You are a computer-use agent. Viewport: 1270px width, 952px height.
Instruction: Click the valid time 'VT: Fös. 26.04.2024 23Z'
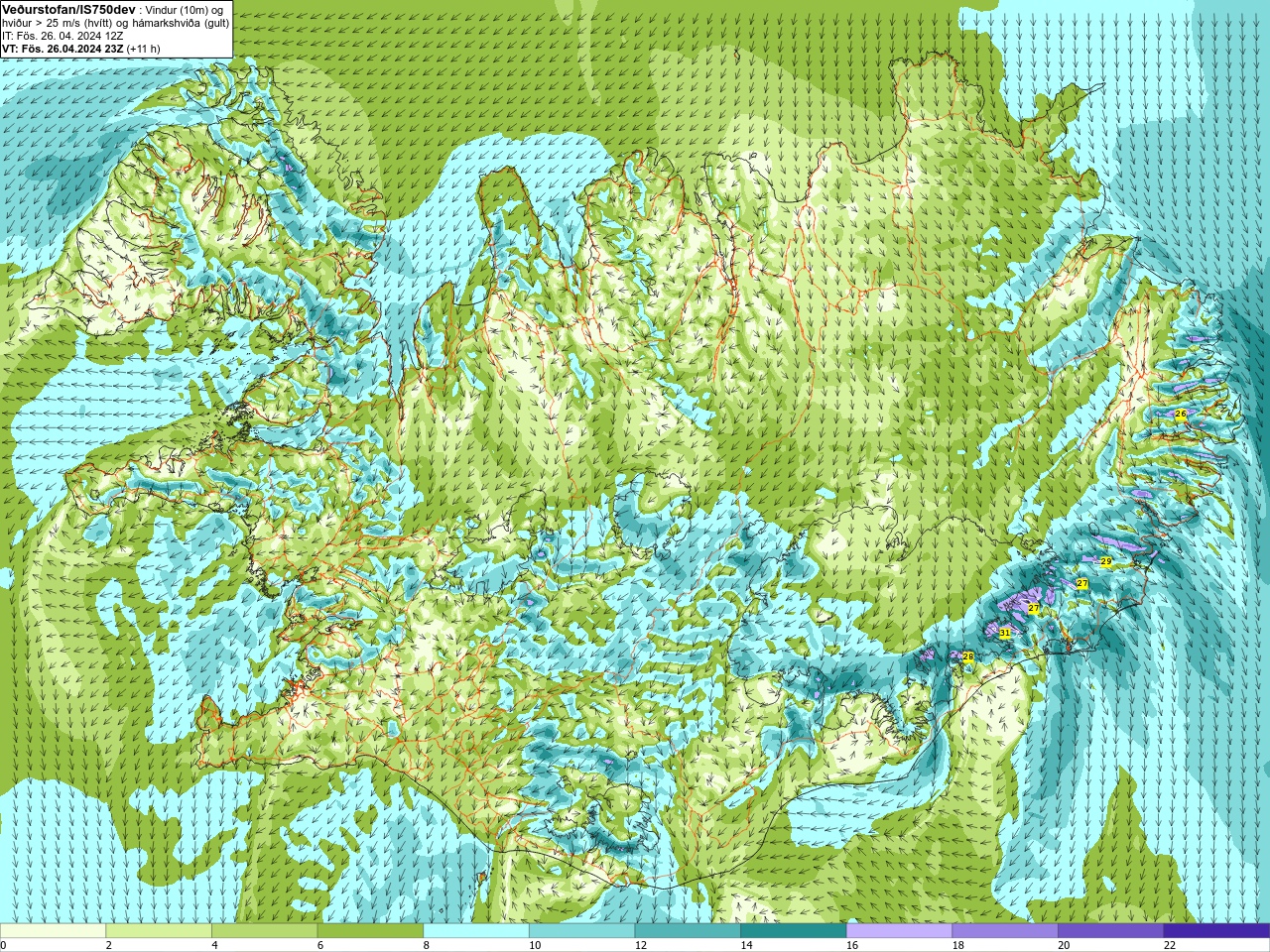[63, 49]
